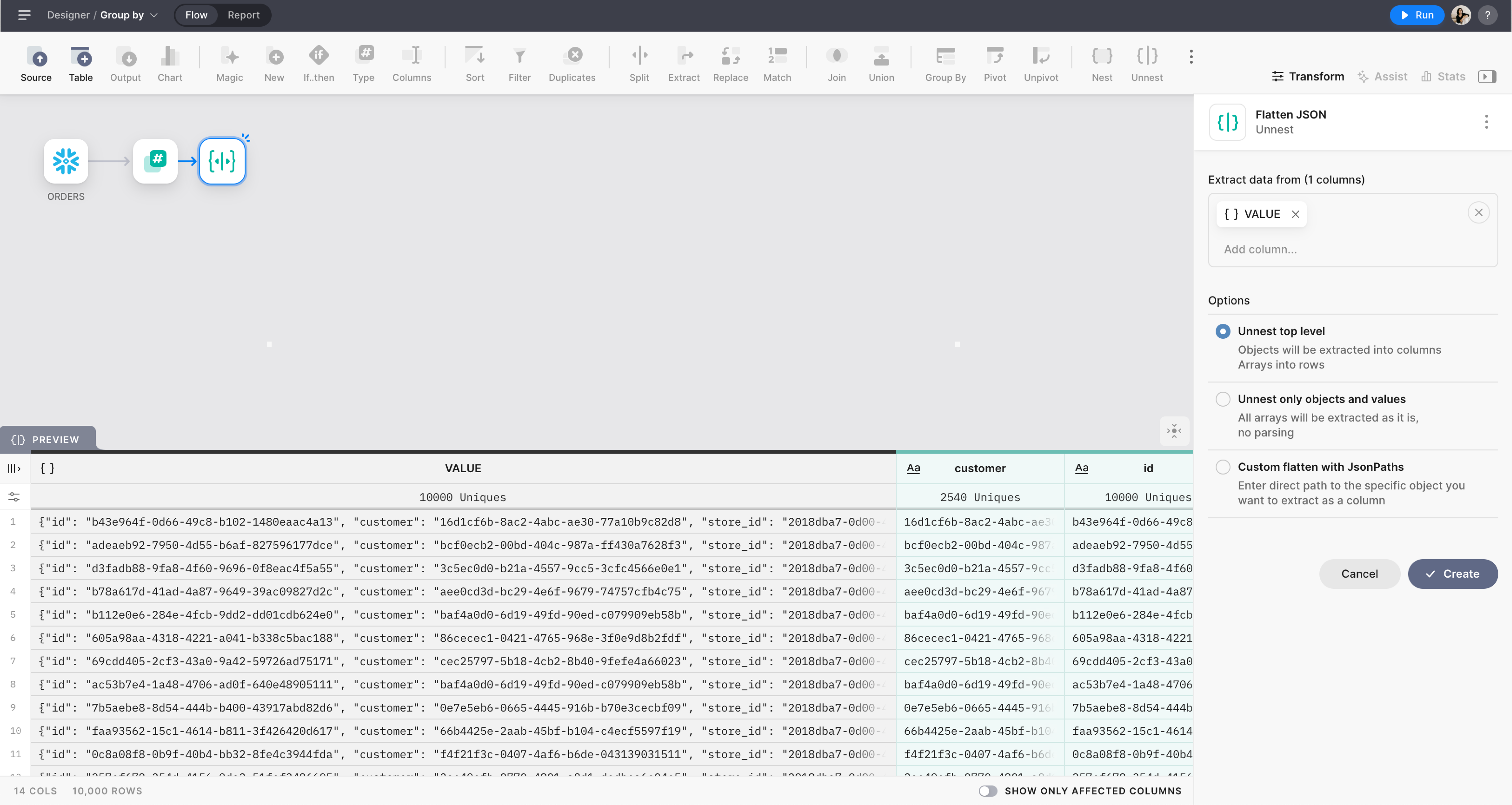Open Flatten JSON panel options menu

tap(1486, 122)
